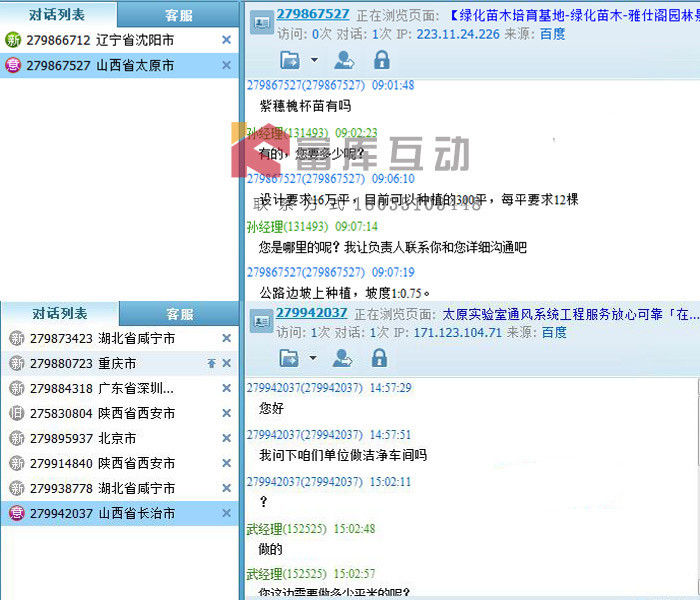The height and width of the screenshot is (600, 700).
Task: Select the conversation 279914840 陕西省西安市
Action: click(x=120, y=463)
